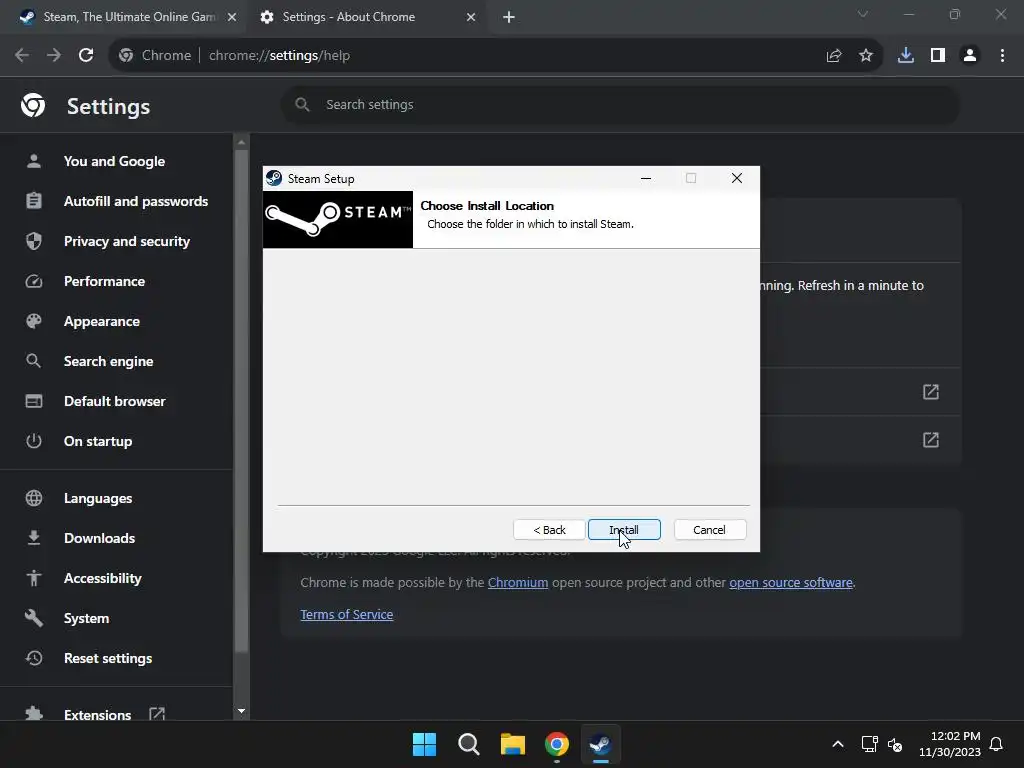Click the browser forward arrow
Image resolution: width=1024 pixels, height=768 pixels.
pos(54,56)
